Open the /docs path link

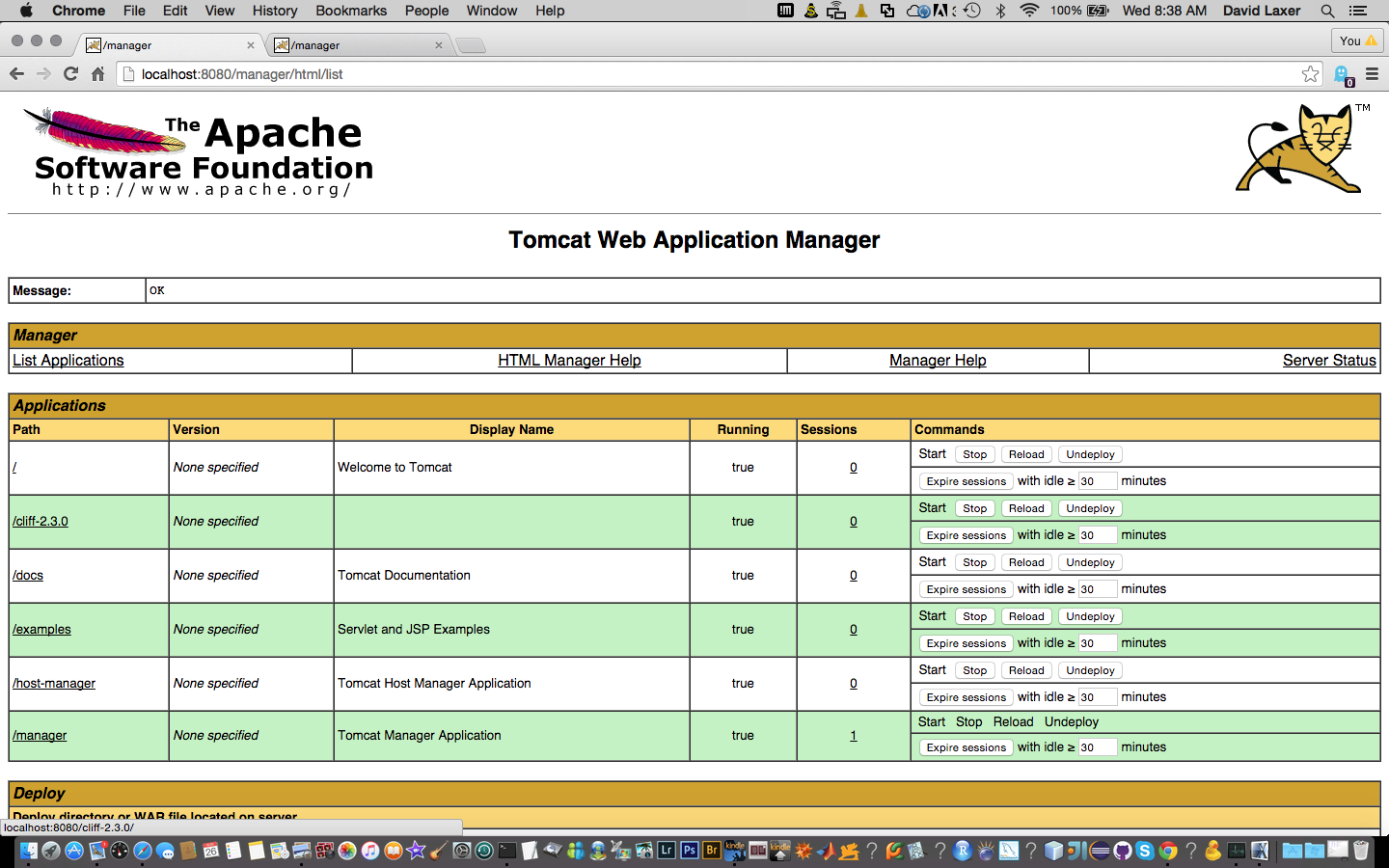[x=28, y=575]
